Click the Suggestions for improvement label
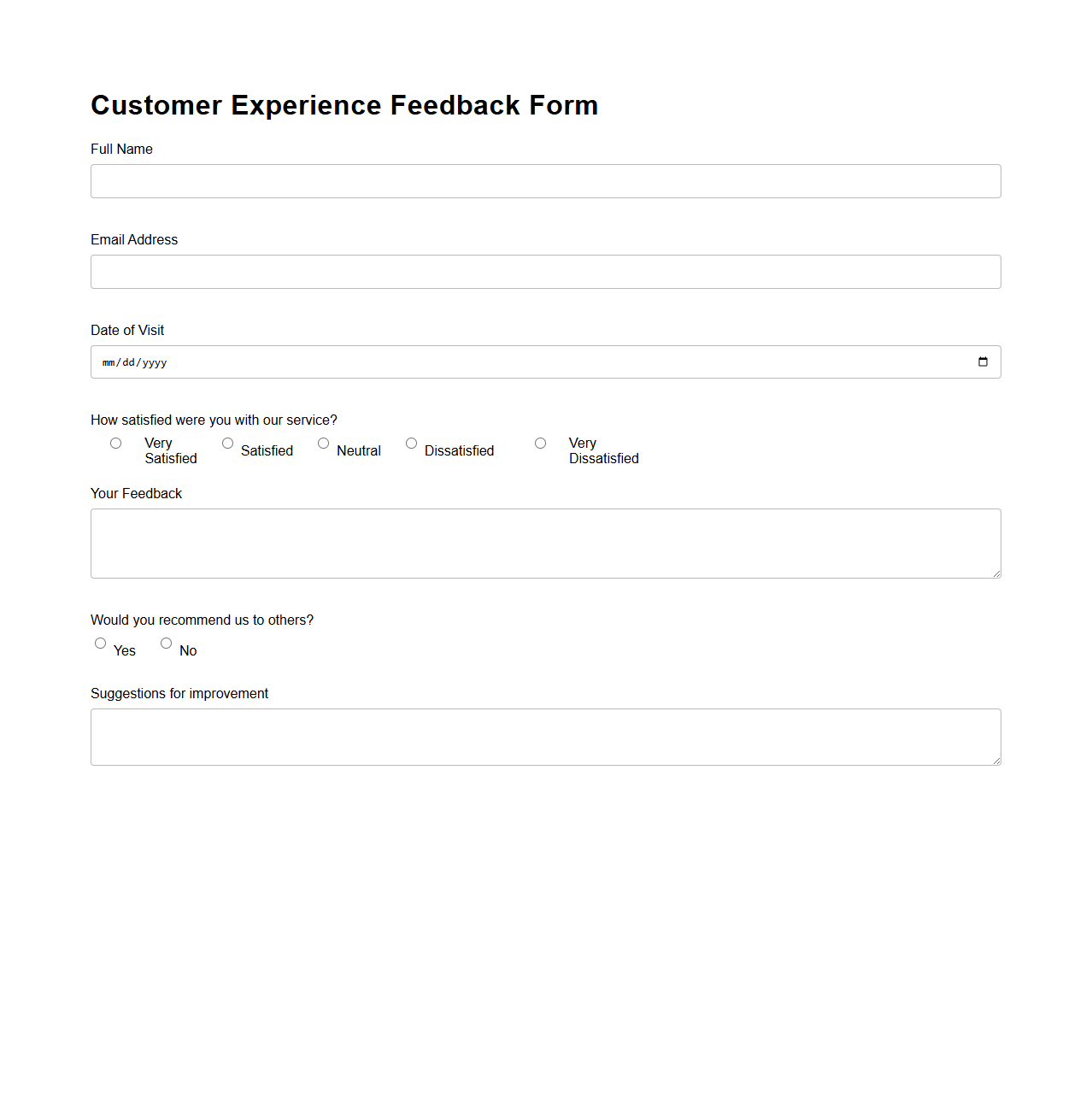Screen dimensions: 1092x1111 coord(179,693)
